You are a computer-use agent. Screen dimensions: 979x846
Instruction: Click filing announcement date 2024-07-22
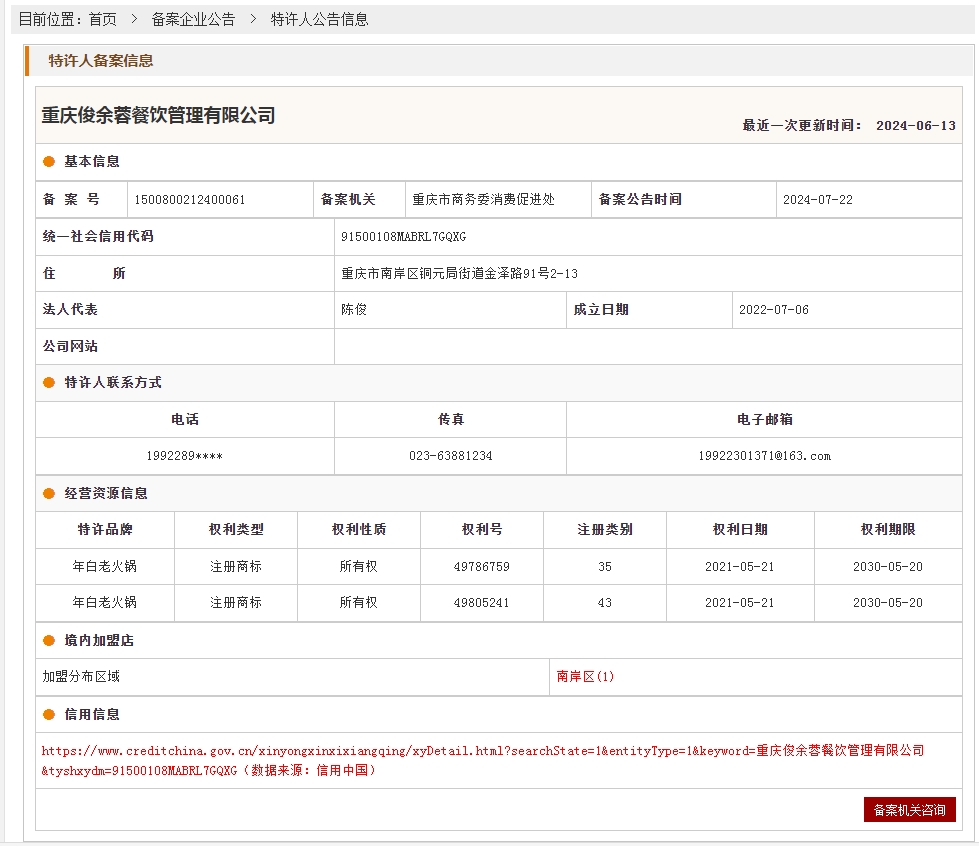pos(817,200)
